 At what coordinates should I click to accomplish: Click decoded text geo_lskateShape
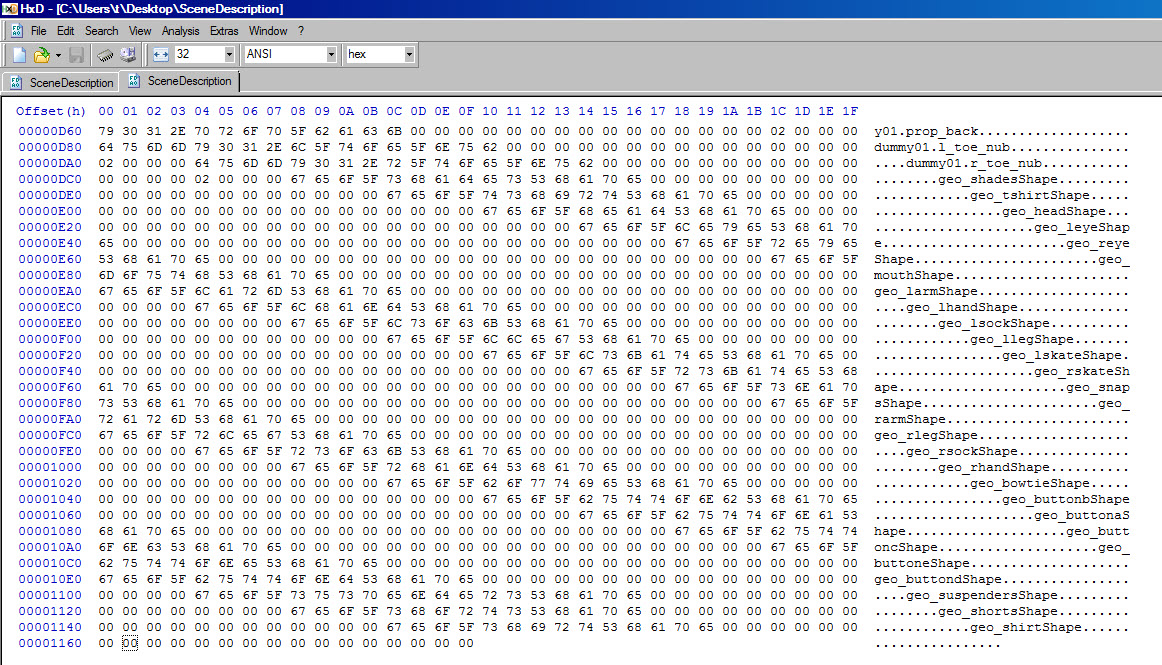[1062, 355]
